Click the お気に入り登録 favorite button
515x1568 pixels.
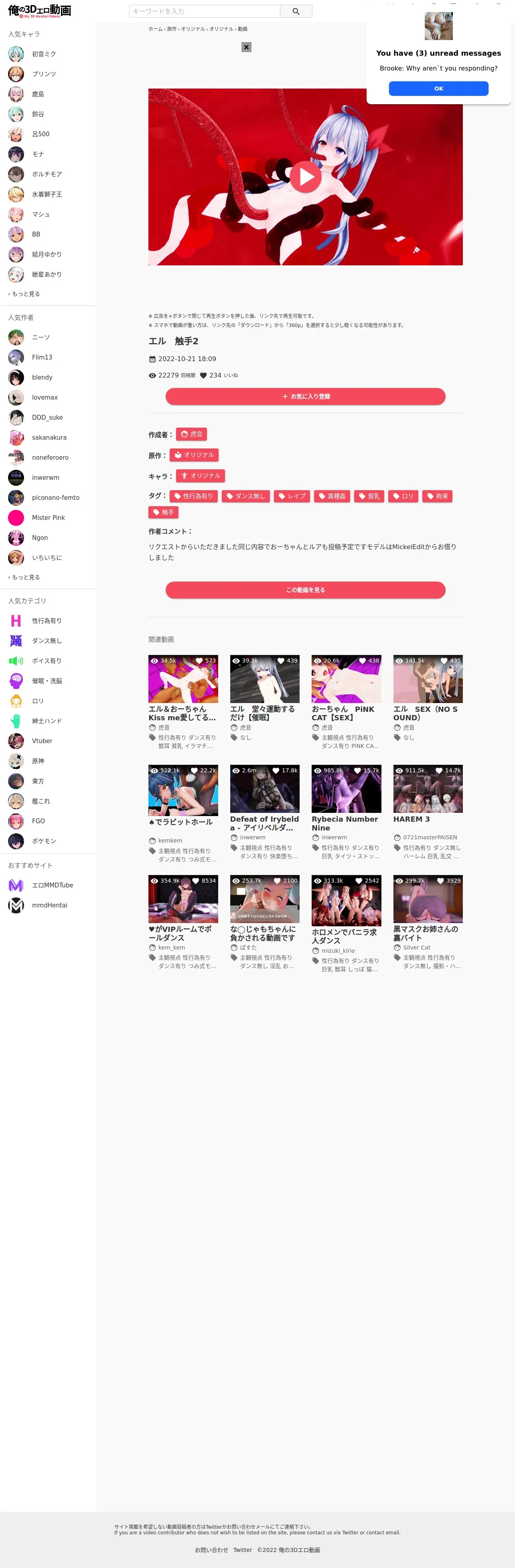pos(305,396)
